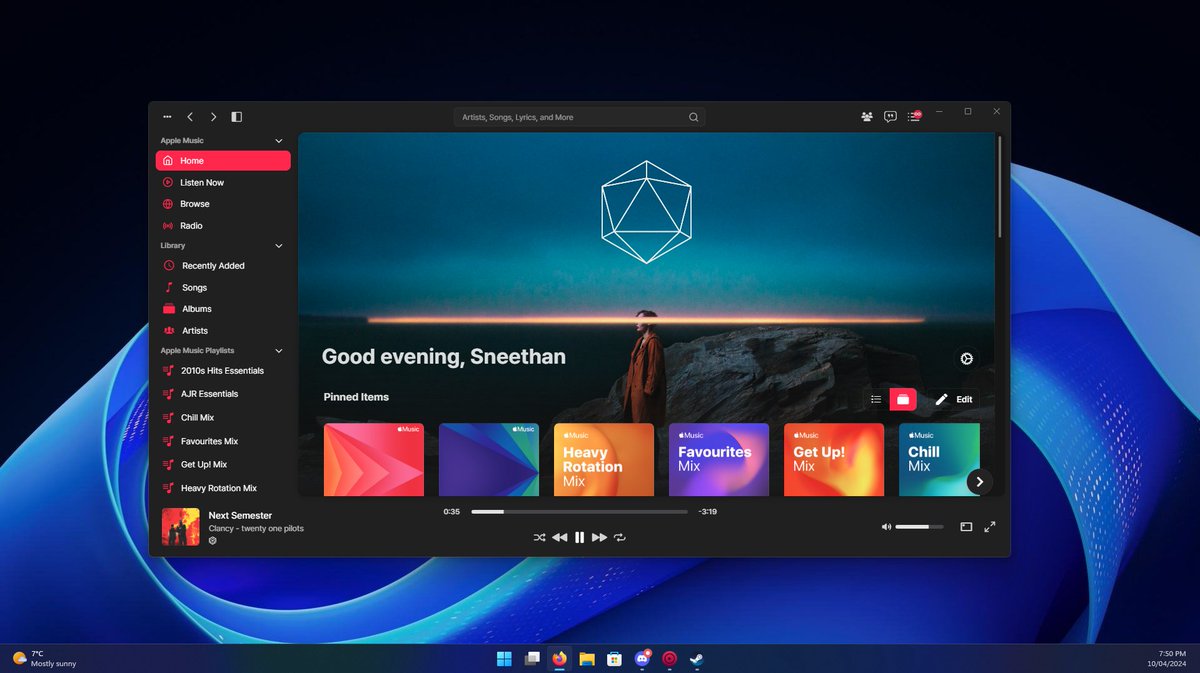Image resolution: width=1200 pixels, height=673 pixels.
Task: Switch pinned items to list view
Action: click(876, 399)
